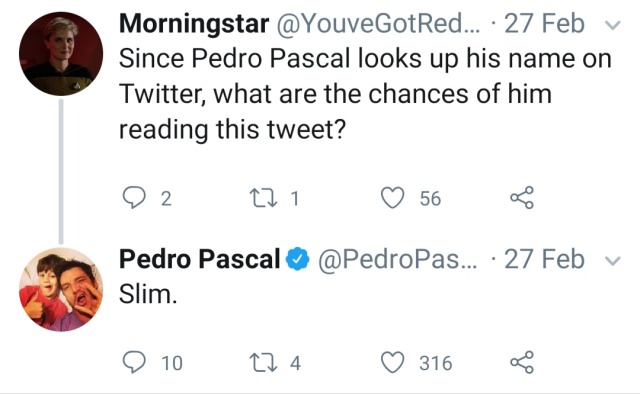Open the @YouveGotRed... handle
Image resolution: width=640 pixels, height=395 pixels.
pos(379,24)
